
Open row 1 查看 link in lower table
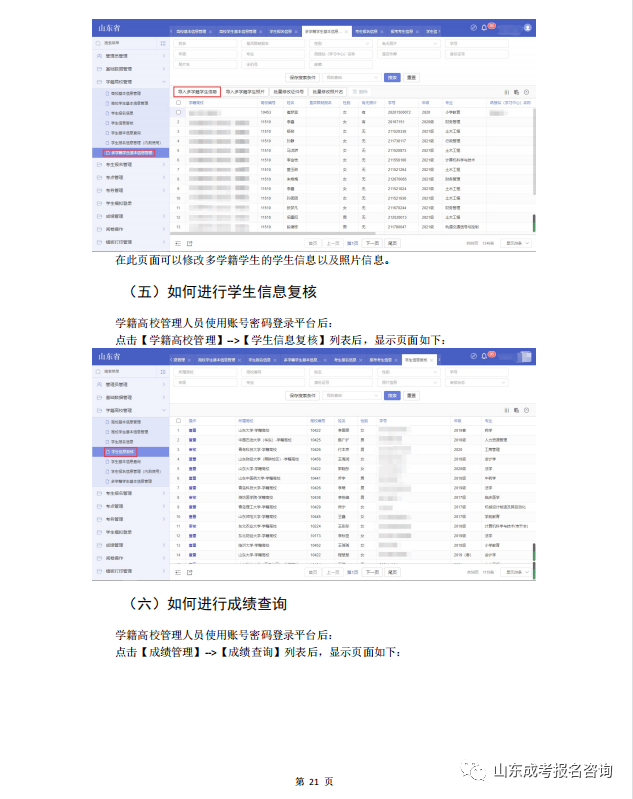(x=192, y=431)
